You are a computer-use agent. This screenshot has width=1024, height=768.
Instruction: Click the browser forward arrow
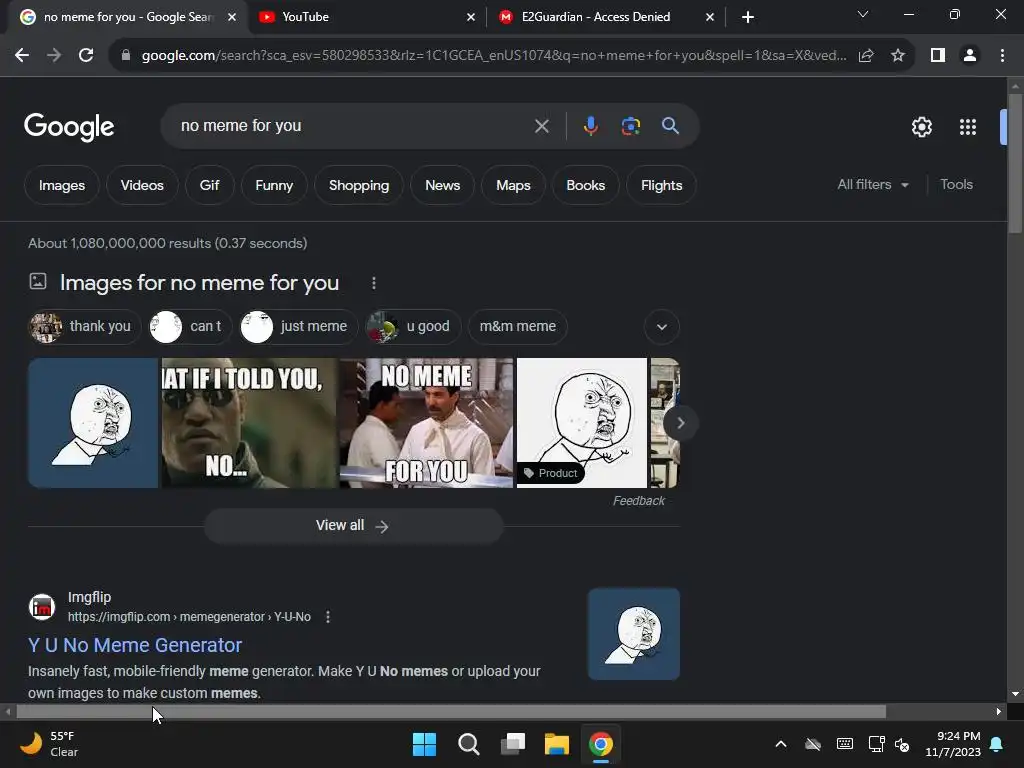click(x=54, y=56)
